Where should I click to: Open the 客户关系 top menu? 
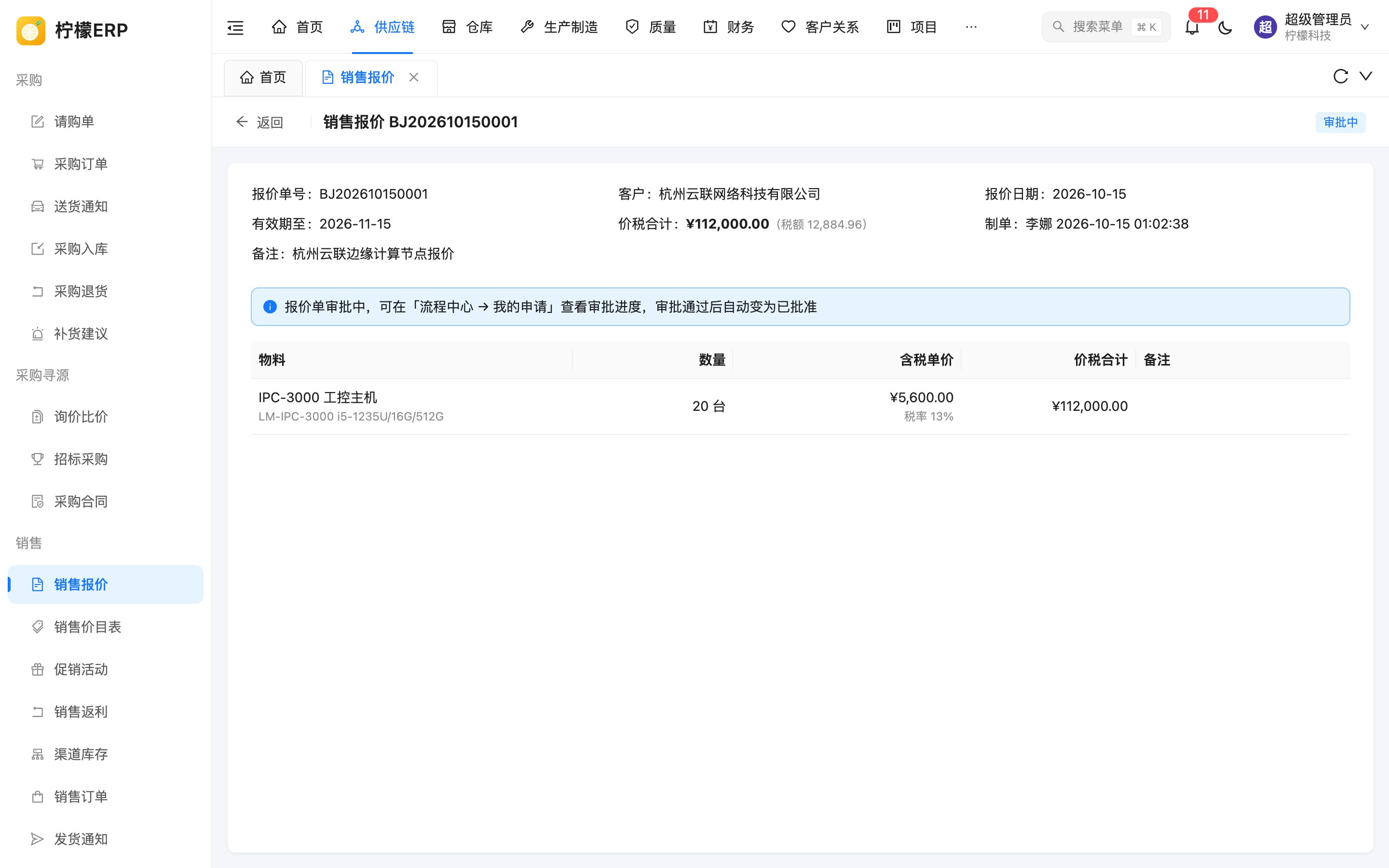click(x=819, y=27)
